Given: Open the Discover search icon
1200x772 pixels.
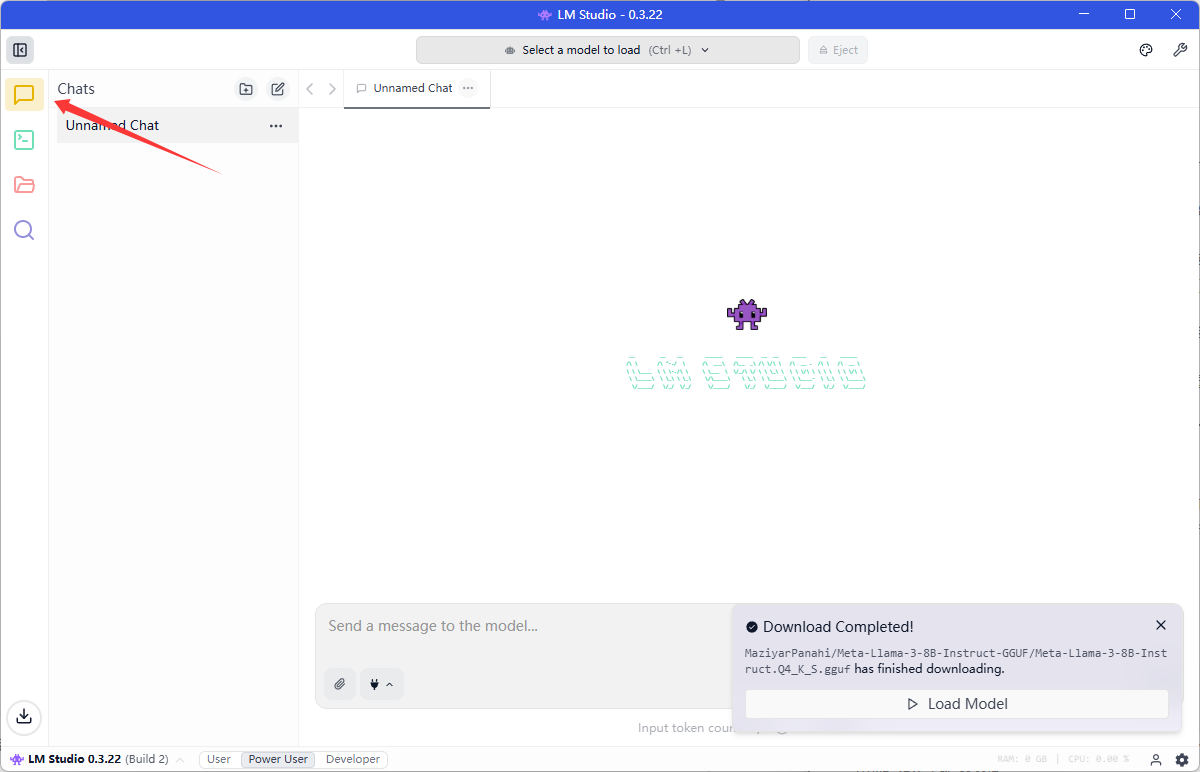Looking at the screenshot, I should (24, 230).
